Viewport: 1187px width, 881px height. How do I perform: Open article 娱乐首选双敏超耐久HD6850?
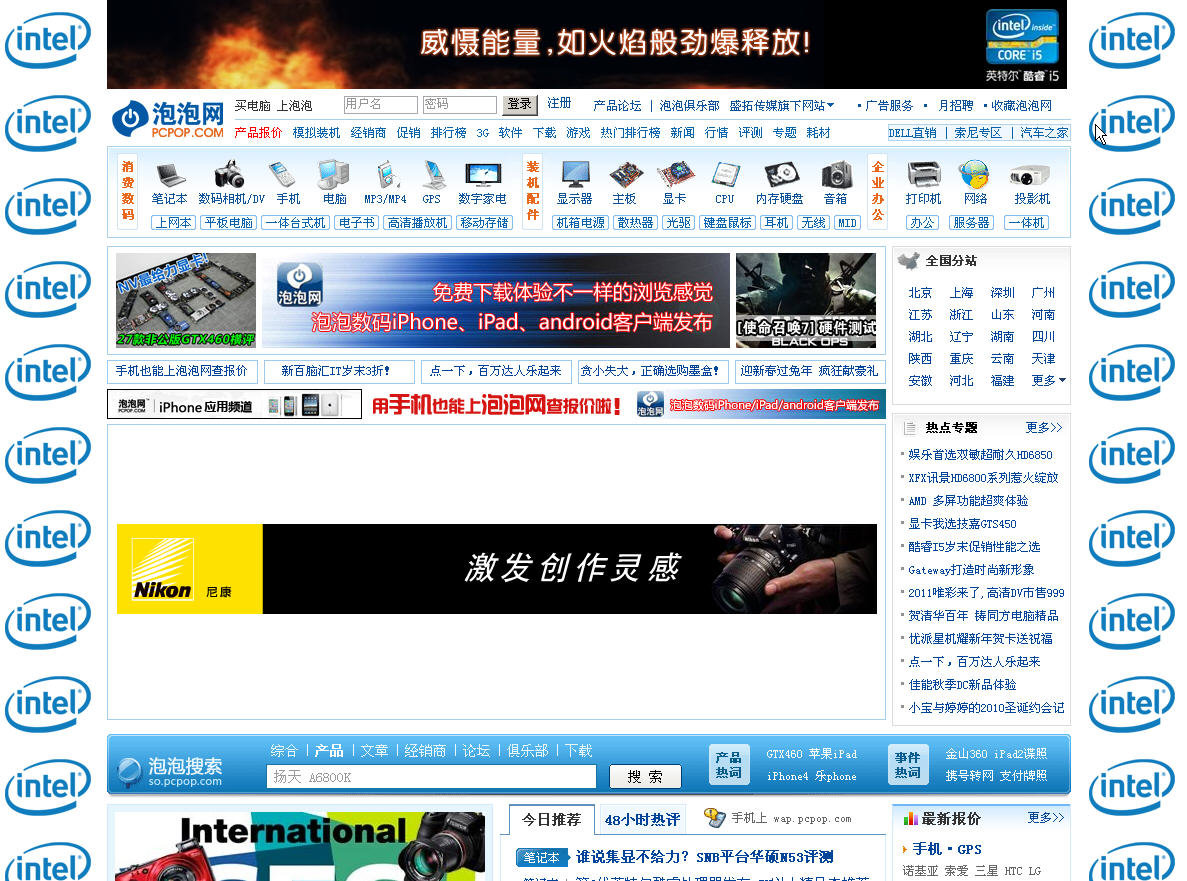[x=980, y=455]
